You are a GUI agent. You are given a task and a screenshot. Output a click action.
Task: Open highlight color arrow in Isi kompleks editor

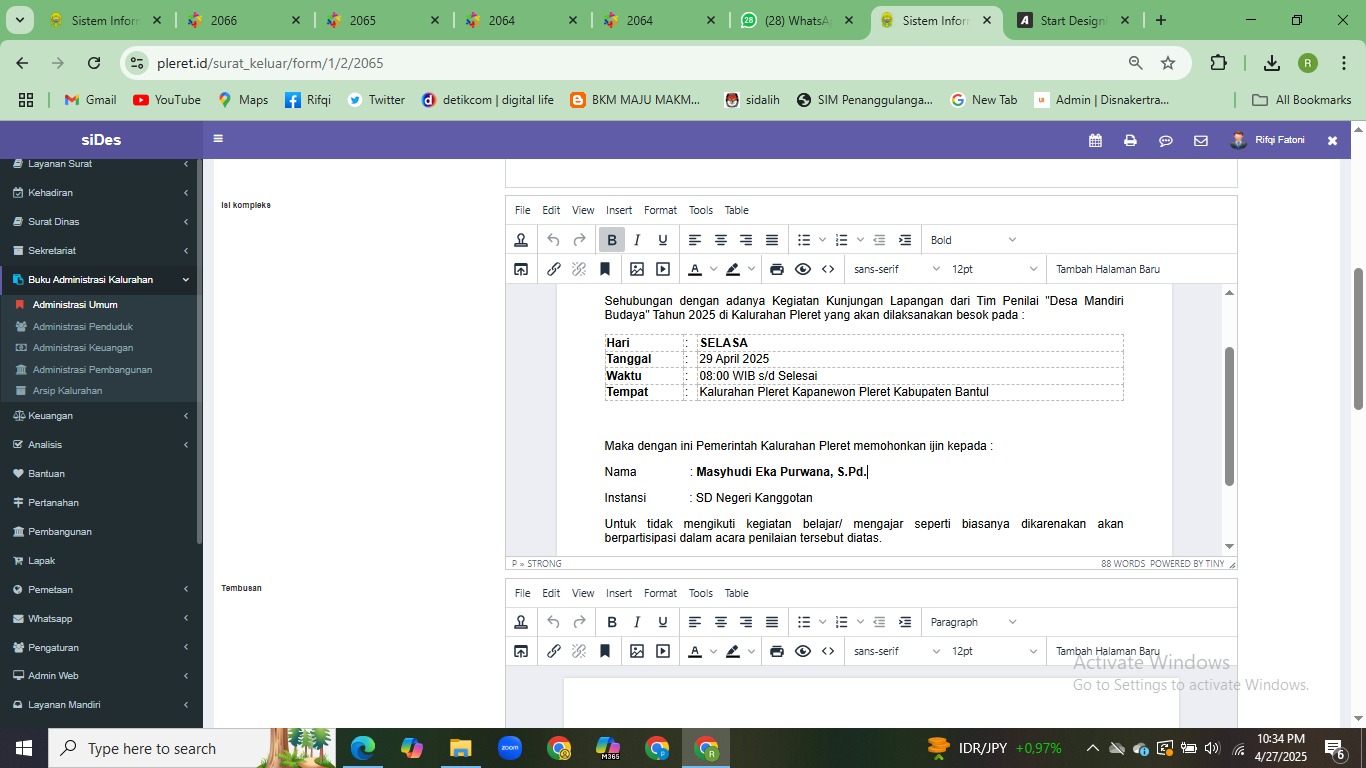pyautogui.click(x=751, y=269)
